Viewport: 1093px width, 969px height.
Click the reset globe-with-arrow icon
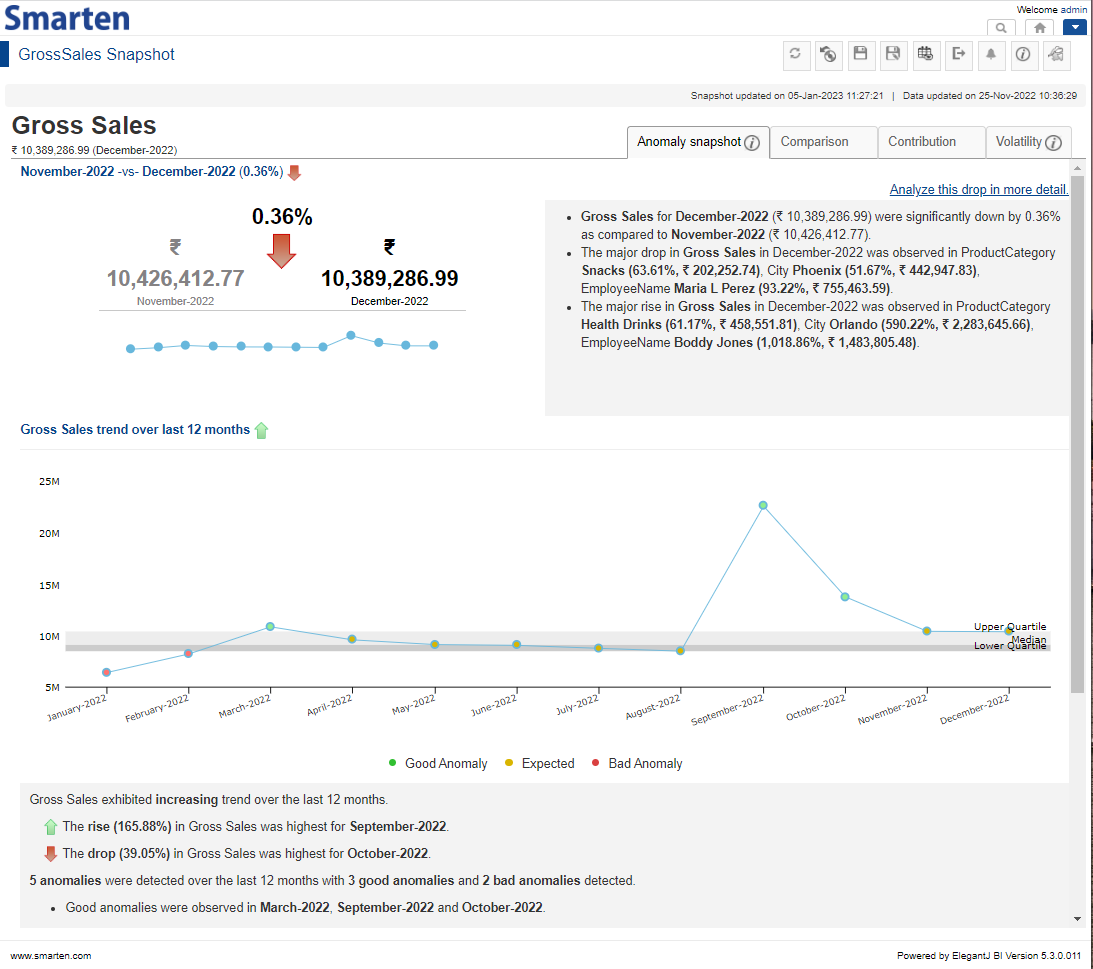pos(828,54)
